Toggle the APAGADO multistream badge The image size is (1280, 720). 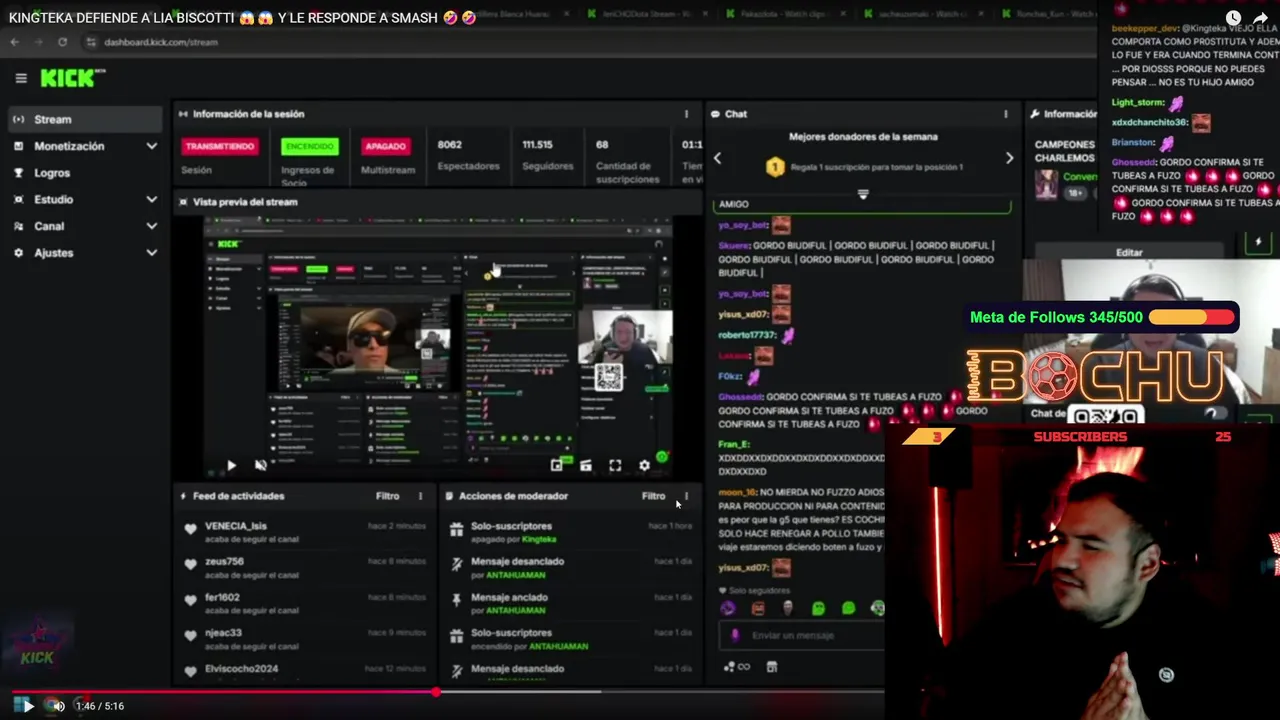385,146
